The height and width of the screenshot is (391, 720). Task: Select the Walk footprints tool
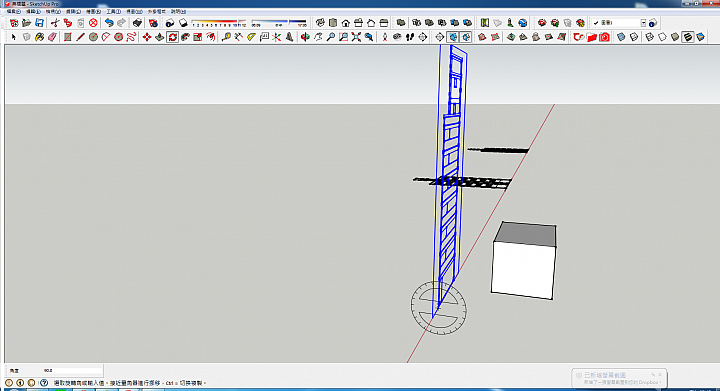[x=410, y=37]
